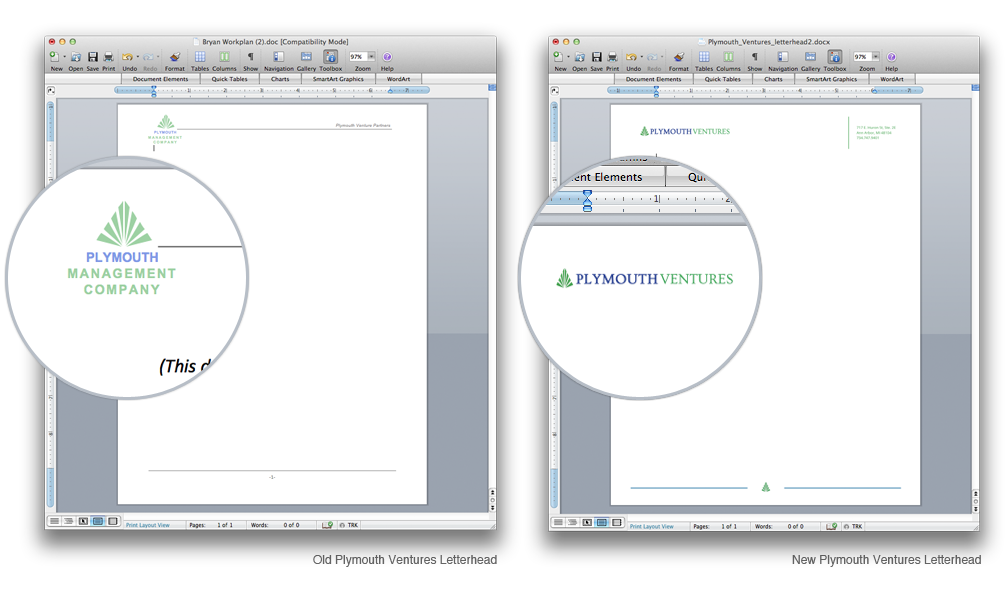Open SmartArt Graphics tab in Plymouth_Ventures_letterhead2 window

click(831, 79)
